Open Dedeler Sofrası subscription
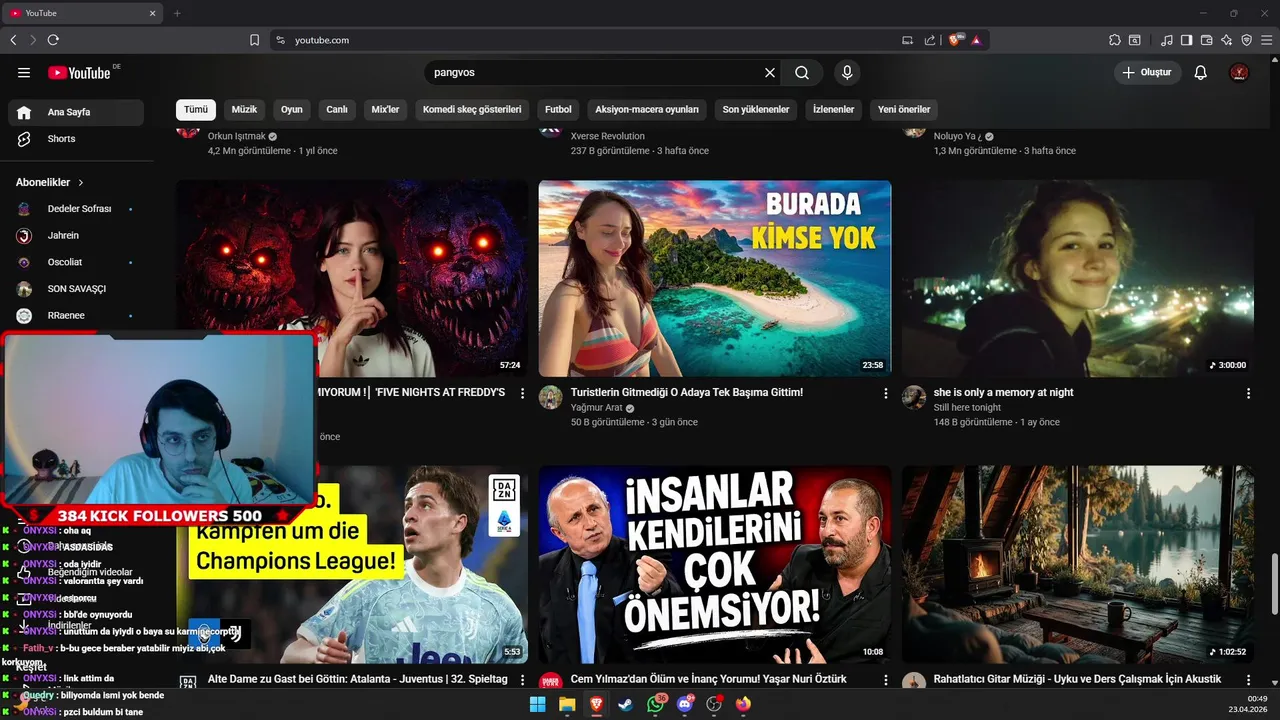Screen dimensions: 1280x720 click(x=76, y=209)
